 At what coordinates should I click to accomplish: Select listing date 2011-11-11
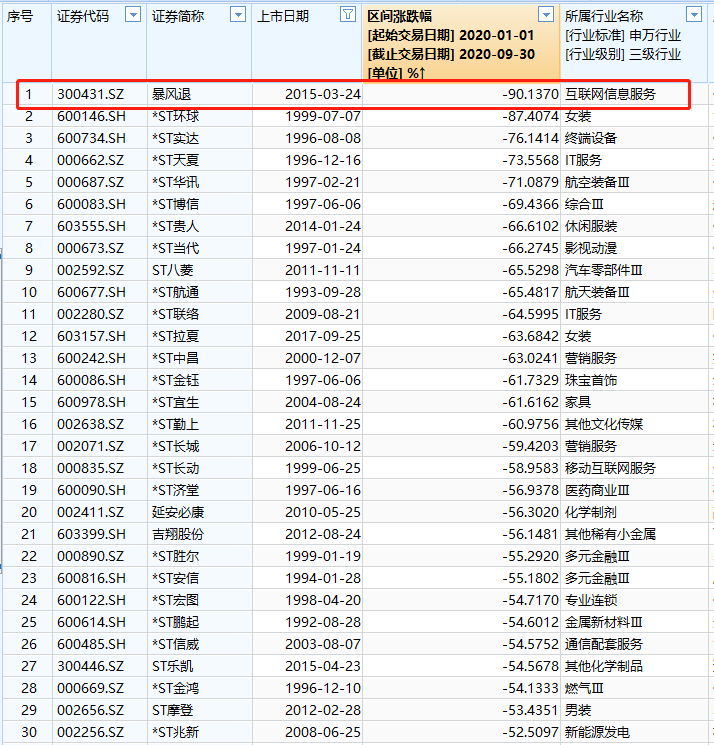pos(323,270)
